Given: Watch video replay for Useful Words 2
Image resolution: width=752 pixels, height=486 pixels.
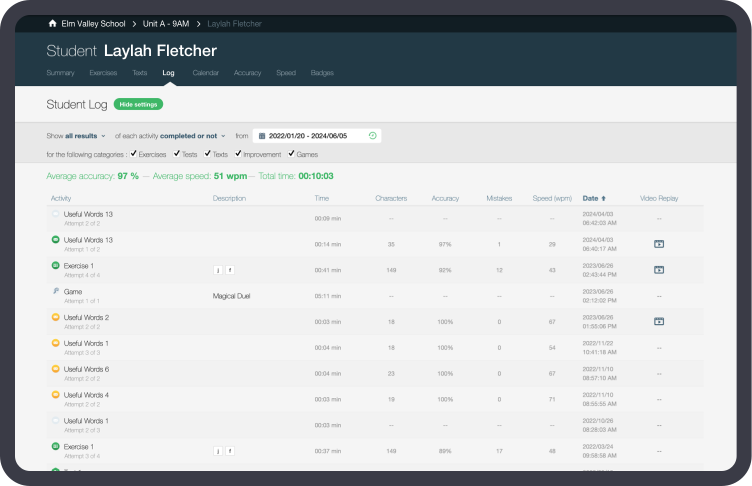Looking at the screenshot, I should [x=659, y=321].
